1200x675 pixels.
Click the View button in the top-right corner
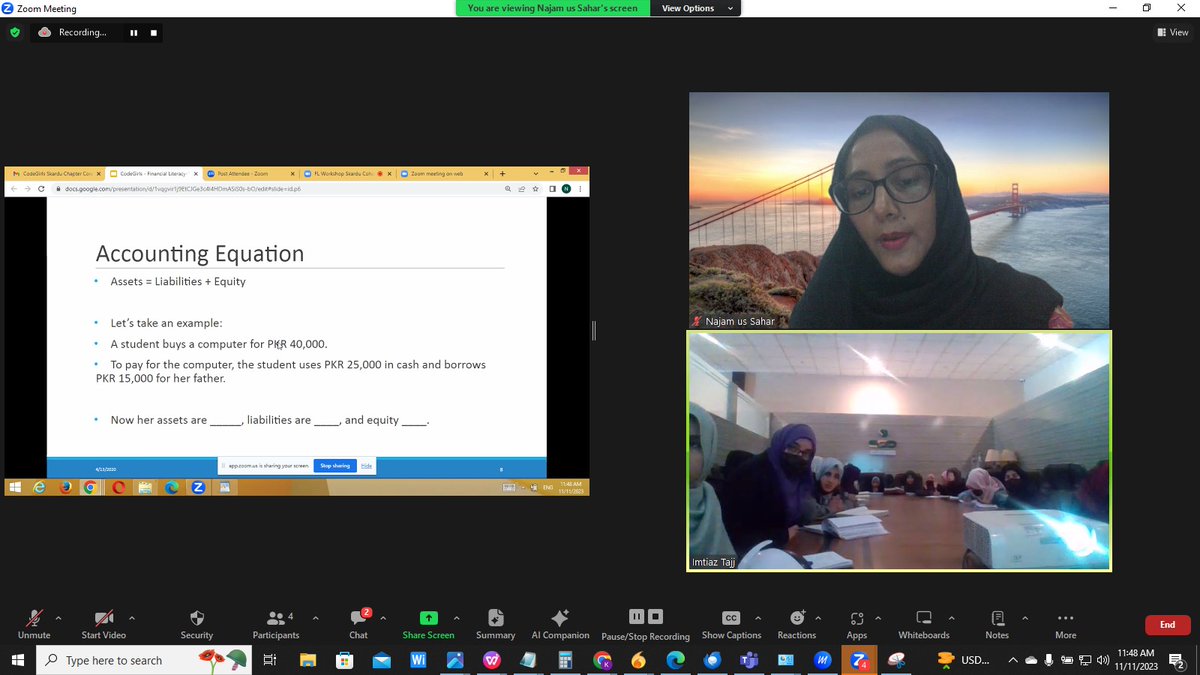click(1170, 32)
